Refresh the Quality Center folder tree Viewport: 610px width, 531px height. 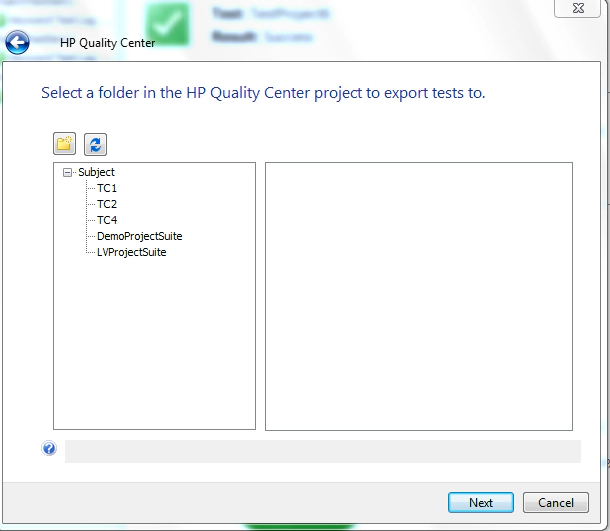95,144
